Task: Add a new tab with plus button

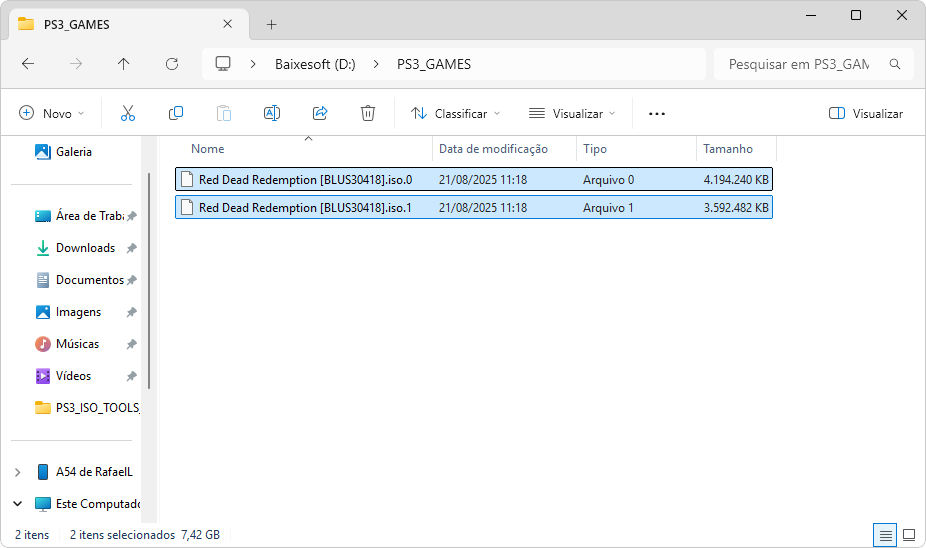Action: click(x=271, y=24)
